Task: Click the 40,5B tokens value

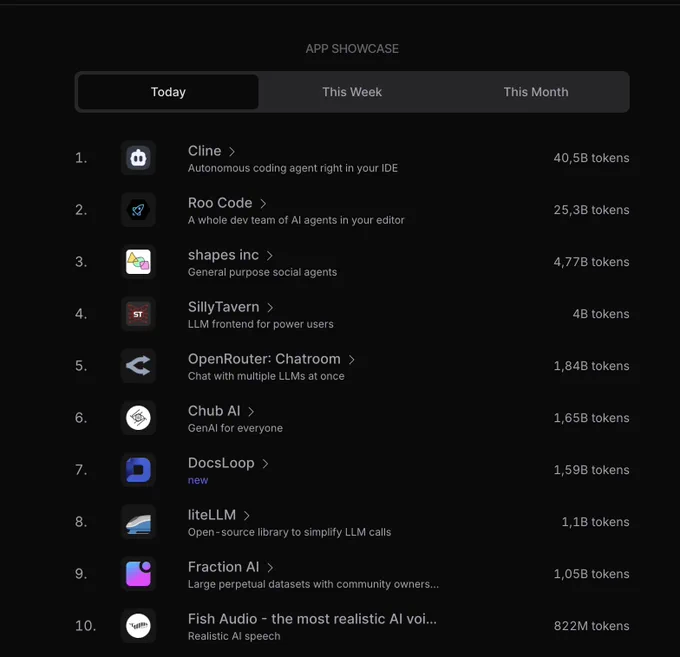Action: 591,158
